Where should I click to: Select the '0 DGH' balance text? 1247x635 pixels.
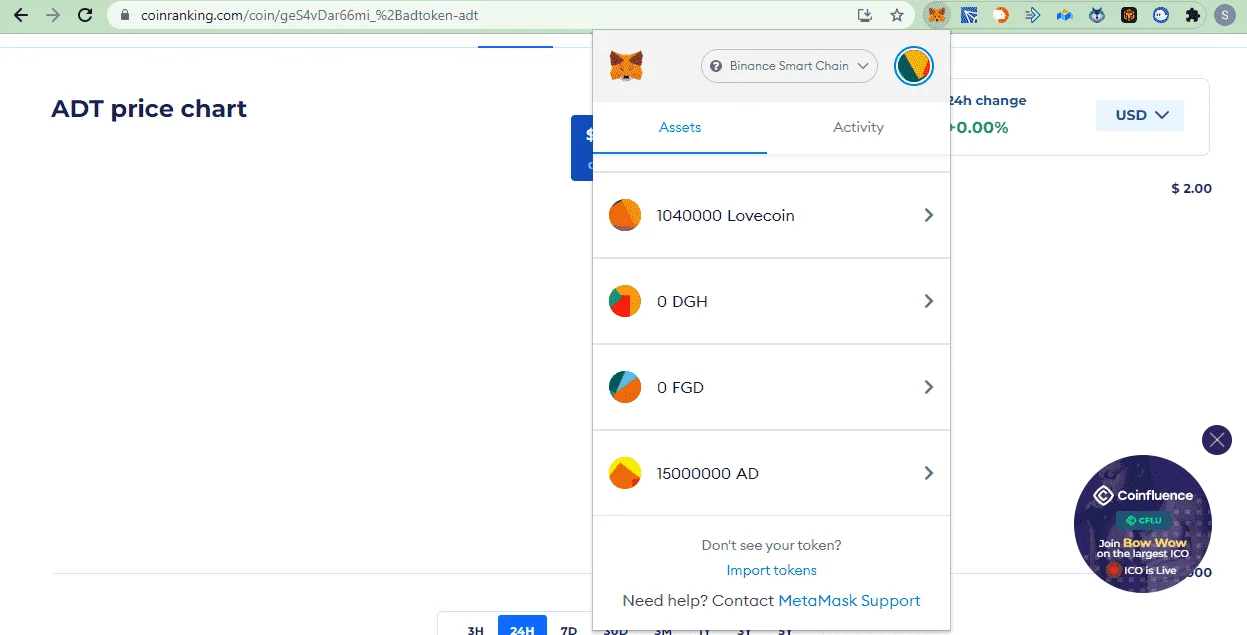coord(682,301)
